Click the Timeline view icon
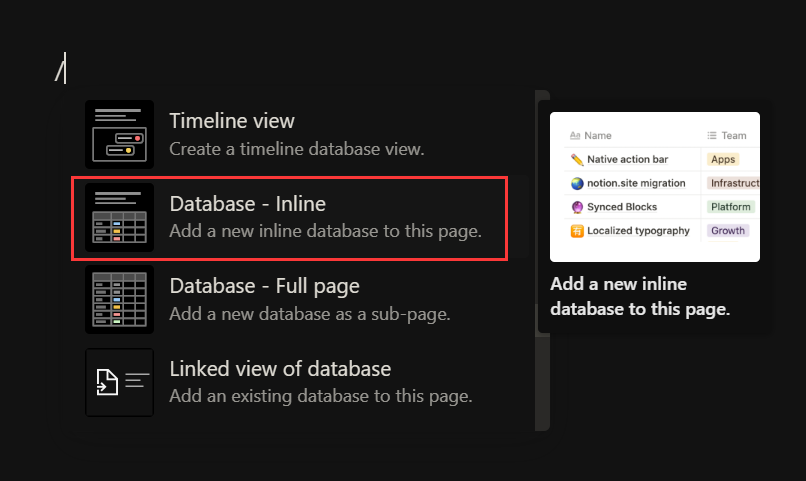Screen dimensions: 806x481 point(119,135)
